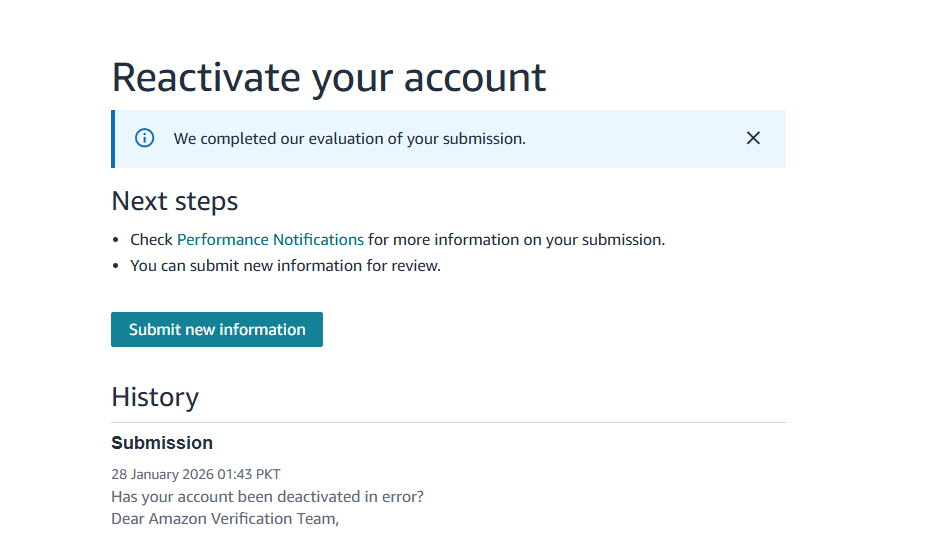Click the 'Dear Amazon Verification Team' line

click(x=225, y=518)
